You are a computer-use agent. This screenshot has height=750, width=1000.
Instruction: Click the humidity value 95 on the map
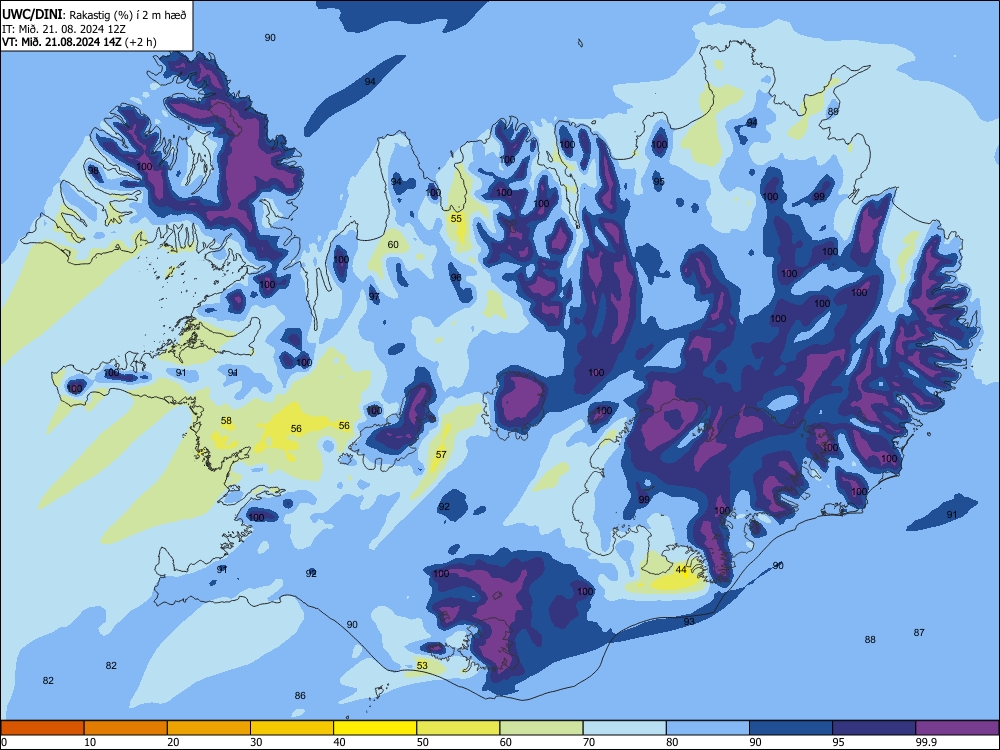tap(659, 182)
